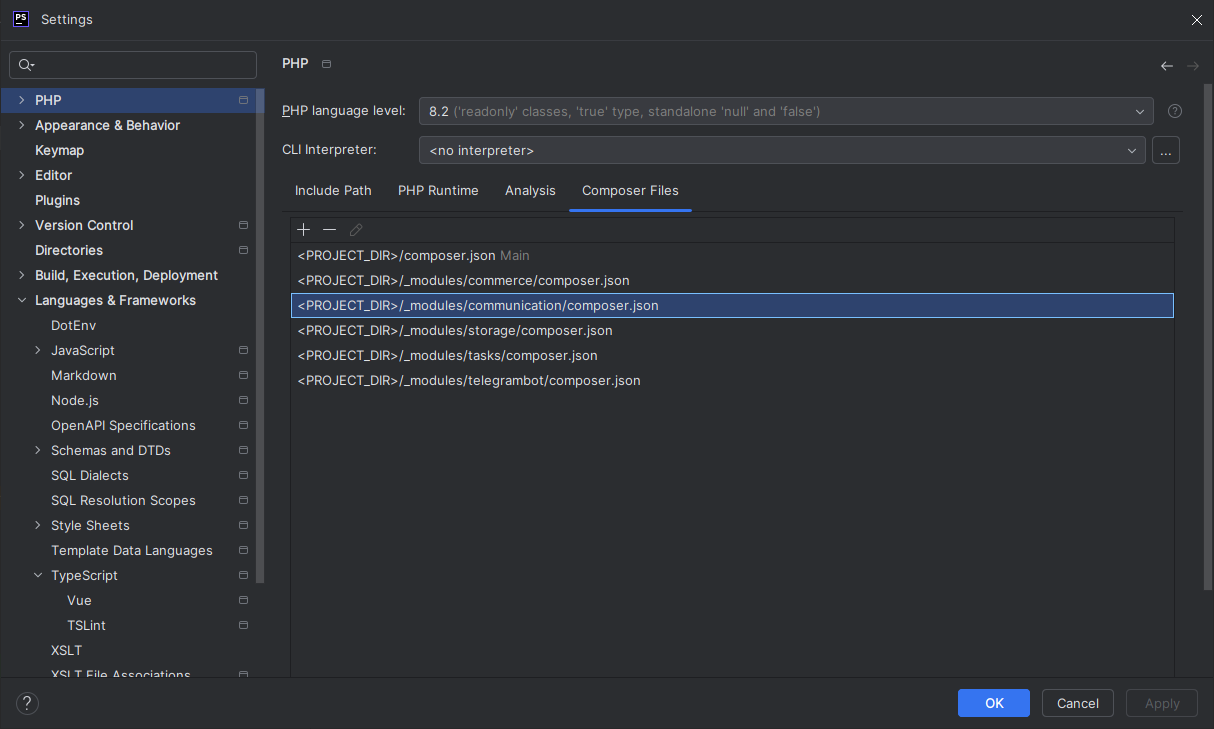Screen dimensions: 1214x729
Task: Click the back arrow in settings header
Action: pos(1166,66)
